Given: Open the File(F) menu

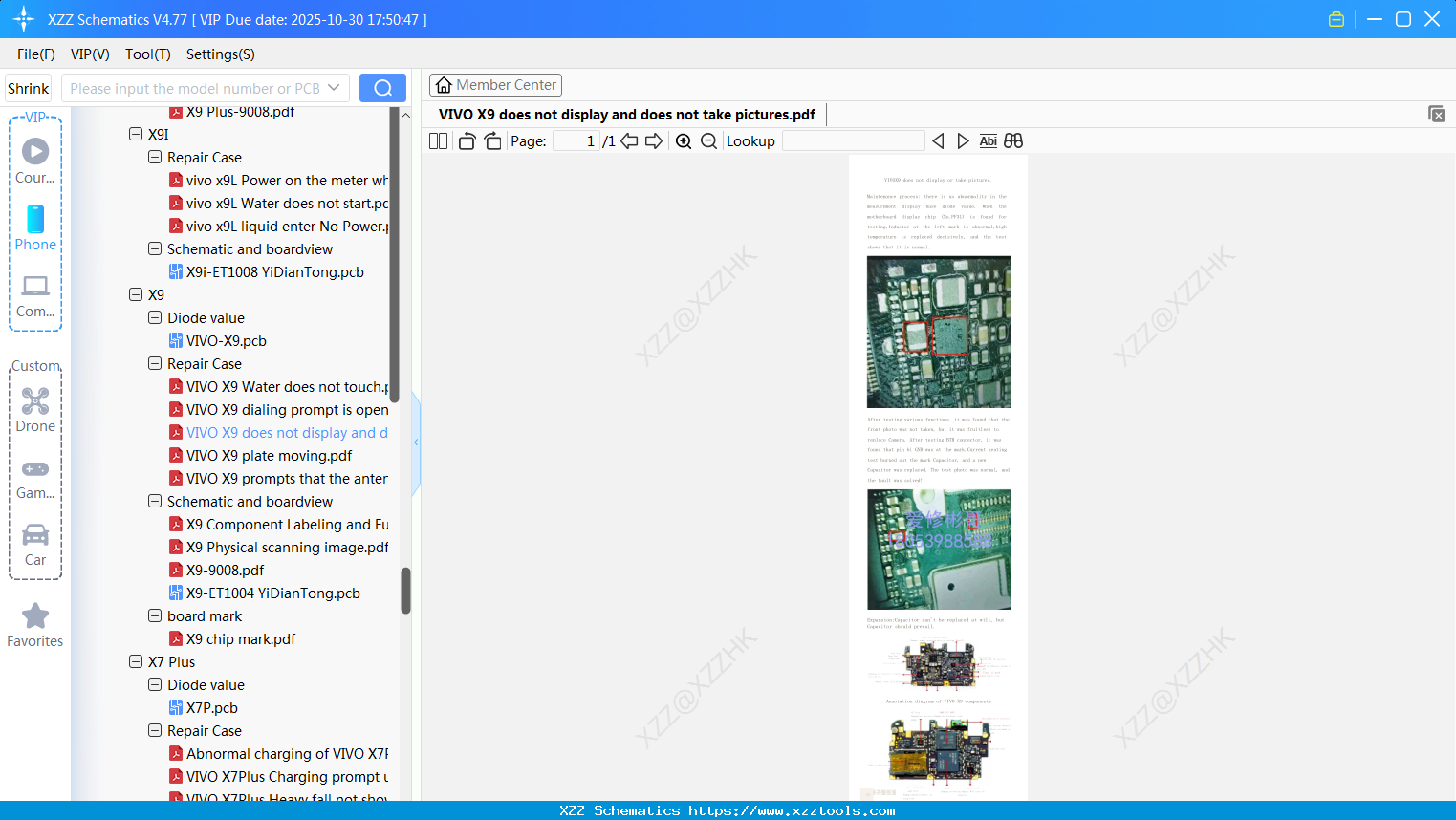Looking at the screenshot, I should pos(36,54).
